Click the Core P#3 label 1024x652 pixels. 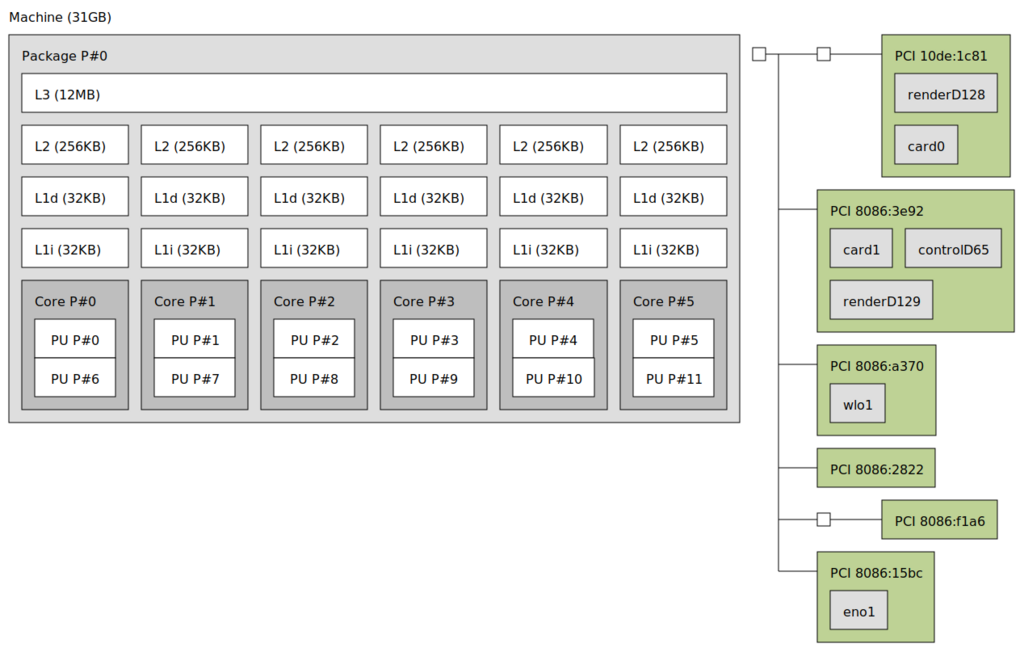pos(424,302)
